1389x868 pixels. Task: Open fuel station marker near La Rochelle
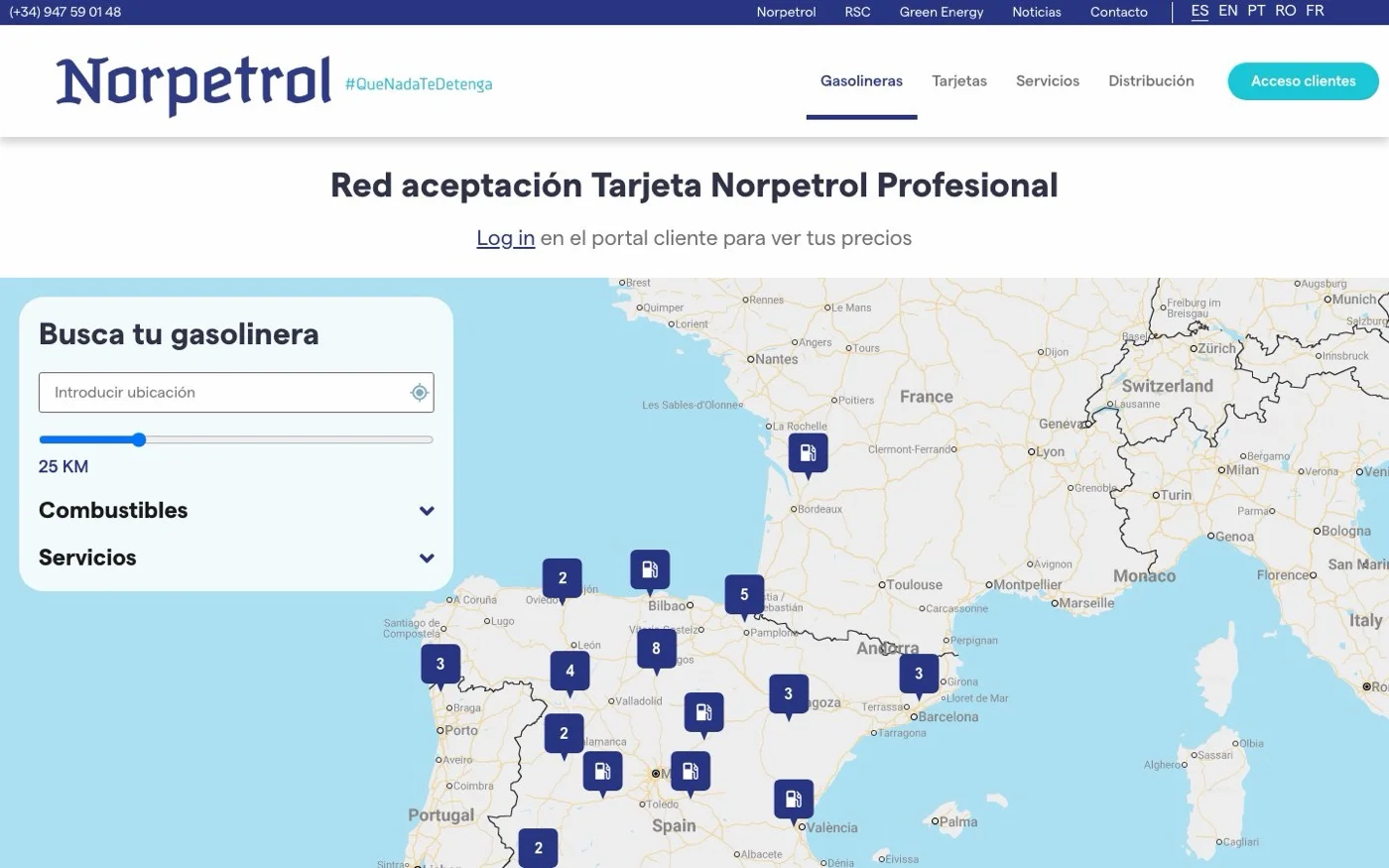[808, 453]
